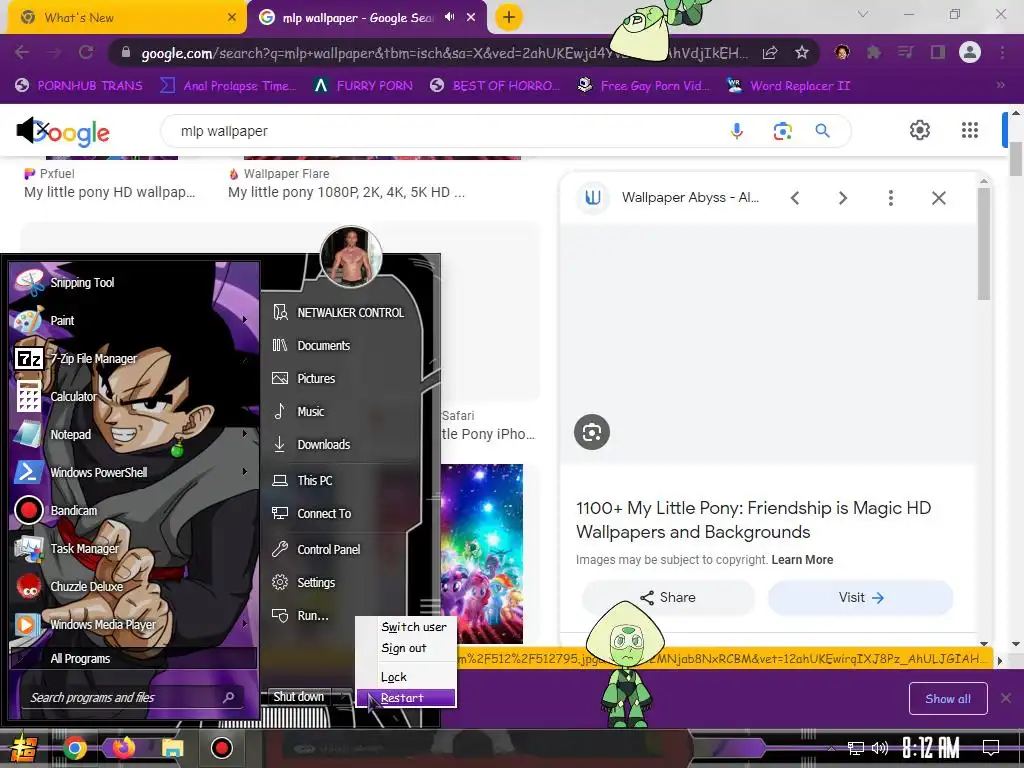This screenshot has width=1024, height=768.
Task: Open the Google apps grid
Action: 970,130
